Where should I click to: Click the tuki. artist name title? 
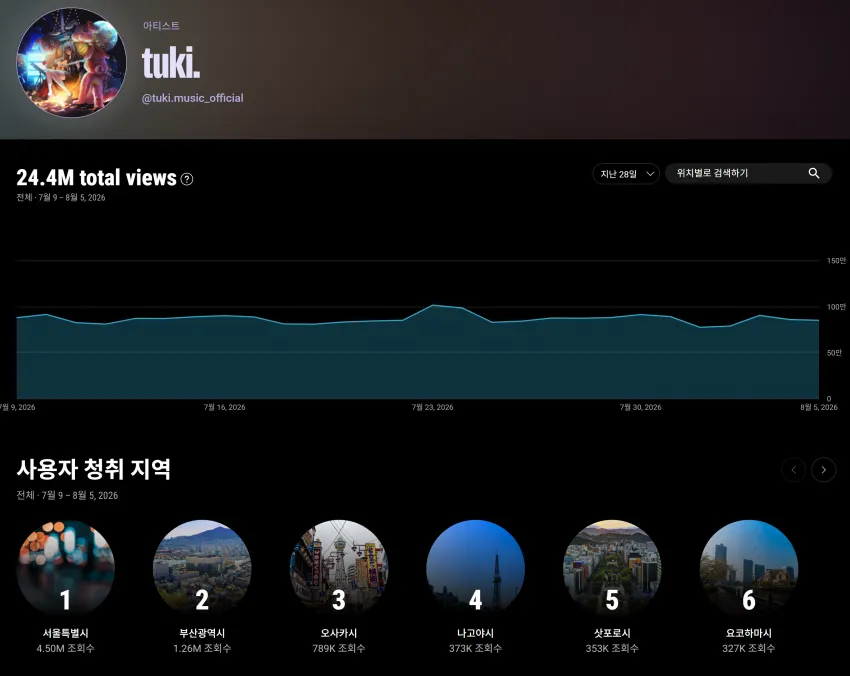tap(171, 63)
